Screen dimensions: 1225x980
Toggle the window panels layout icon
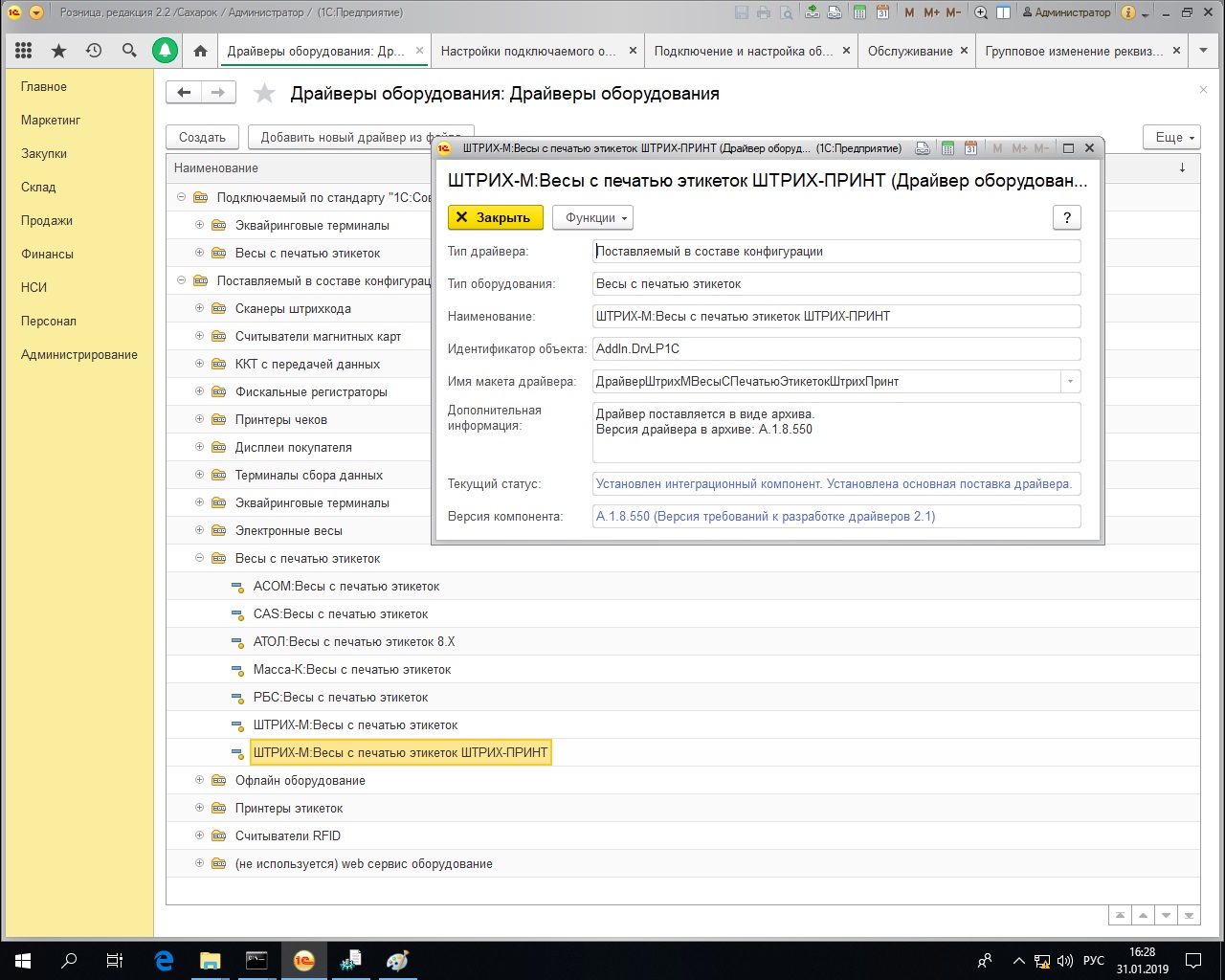pyautogui.click(x=1003, y=12)
